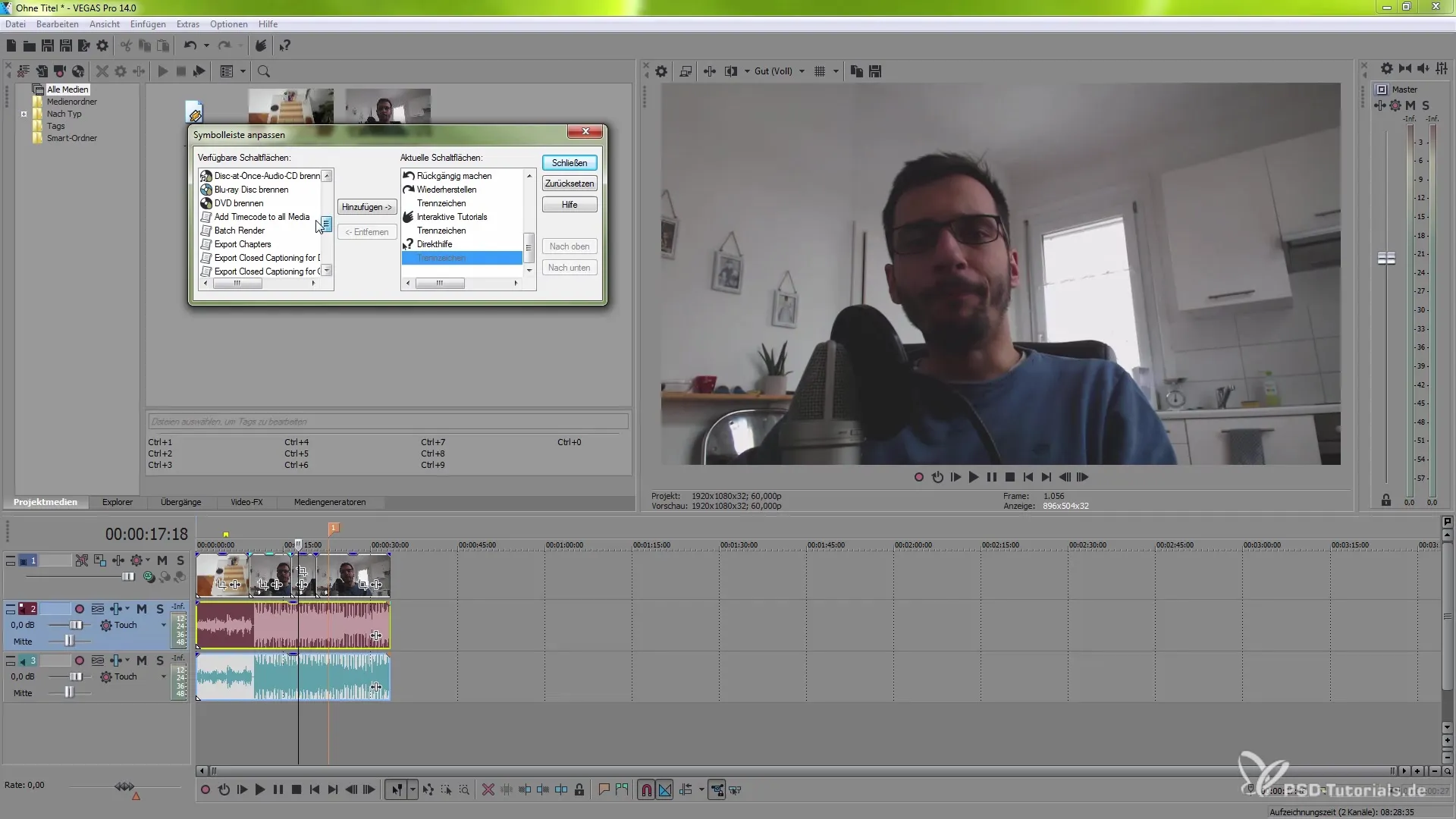Open the undo history dropdown arrow
Screen dimensions: 1456x819
pos(206,46)
